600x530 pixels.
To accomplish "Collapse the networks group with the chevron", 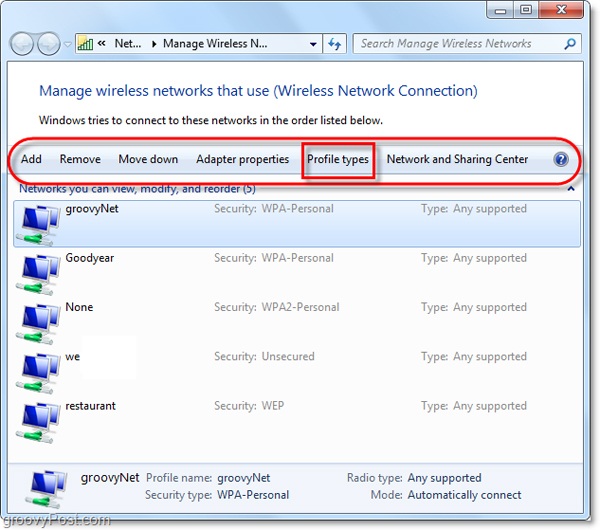I will tap(571, 188).
